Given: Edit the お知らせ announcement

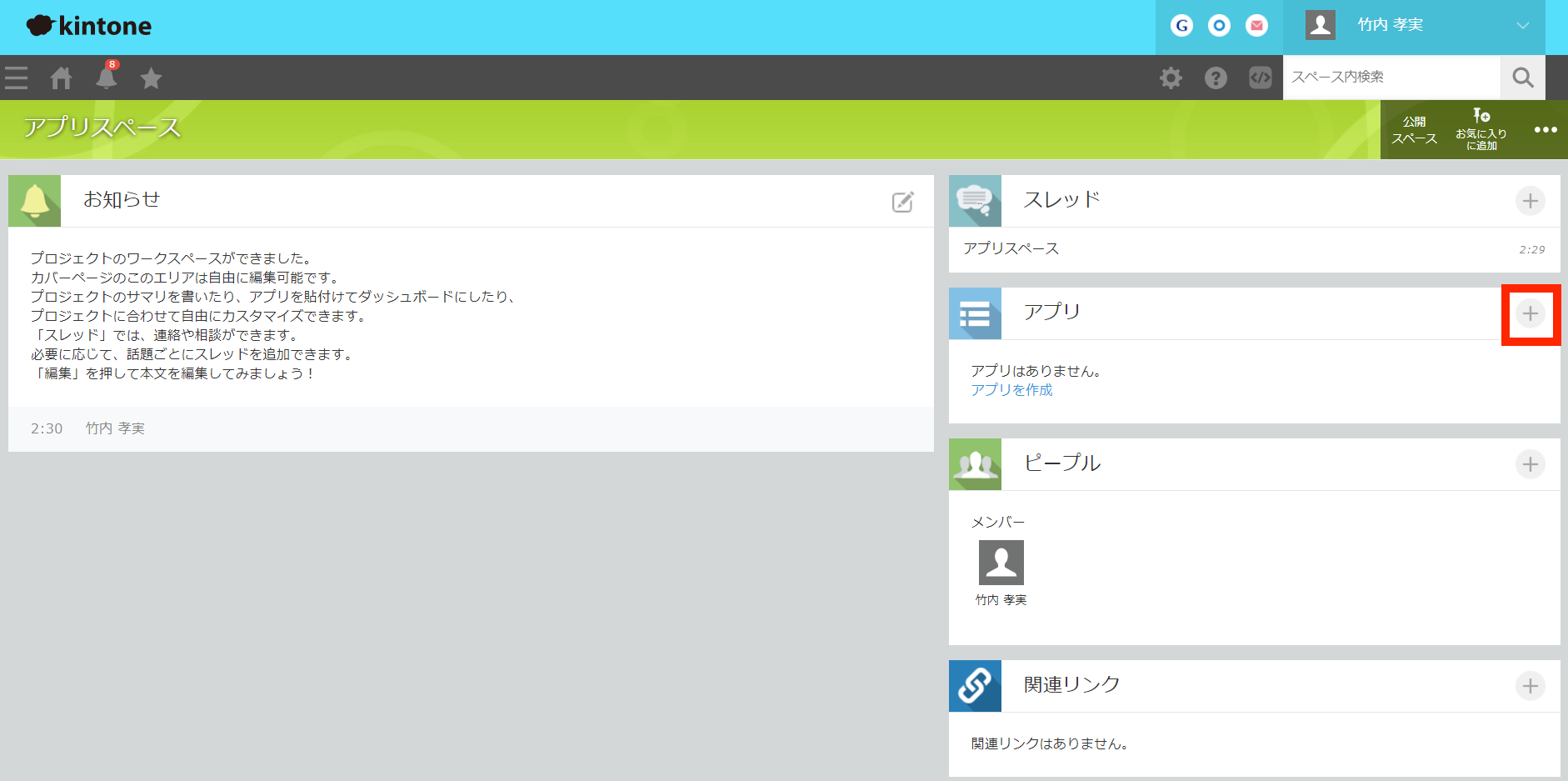Looking at the screenshot, I should [902, 201].
